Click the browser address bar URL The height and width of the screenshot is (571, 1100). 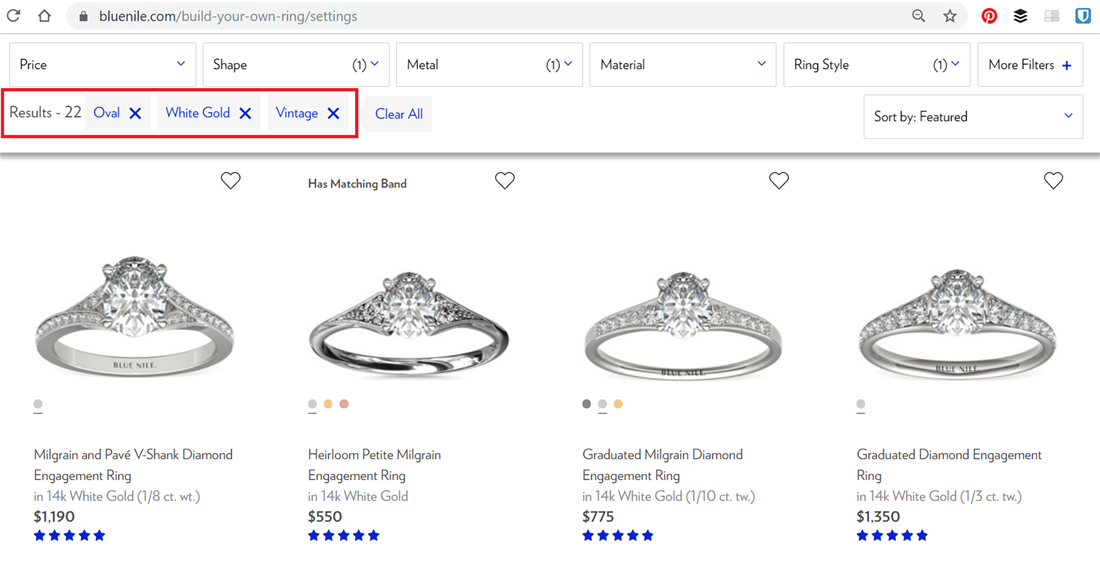[228, 16]
